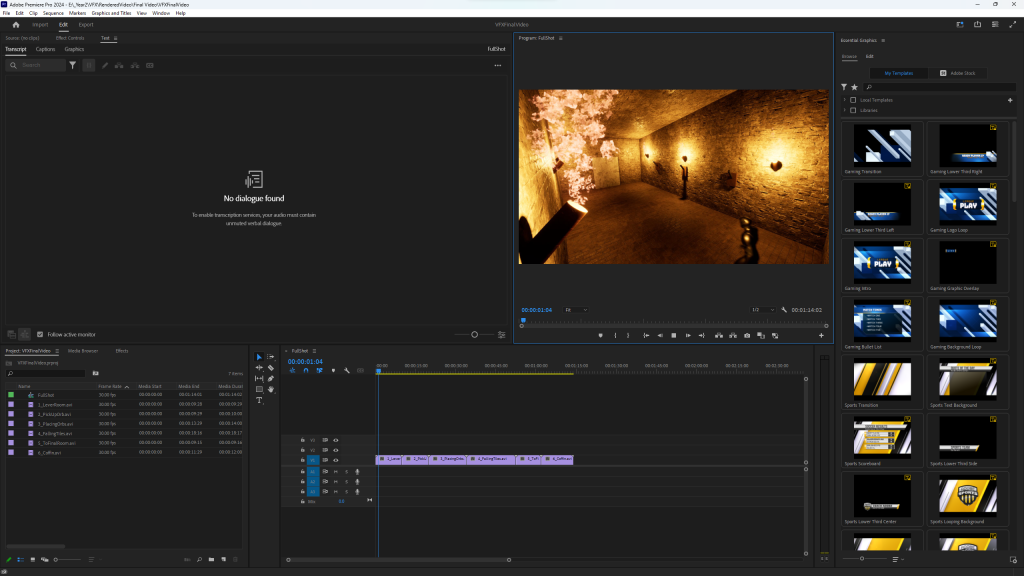
Task: Click the Export workspace button
Action: pyautogui.click(x=86, y=24)
